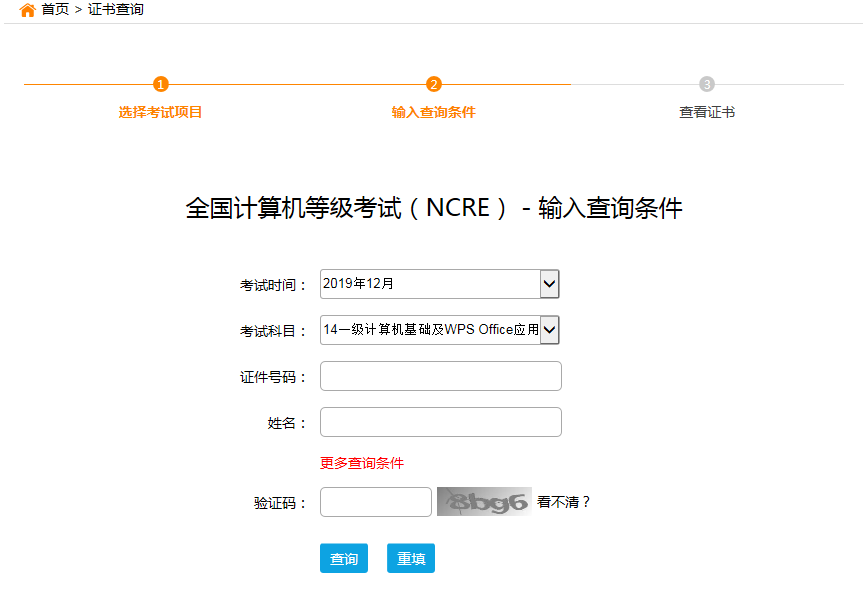
Task: Focus the 验证码 input field
Action: pyautogui.click(x=376, y=502)
